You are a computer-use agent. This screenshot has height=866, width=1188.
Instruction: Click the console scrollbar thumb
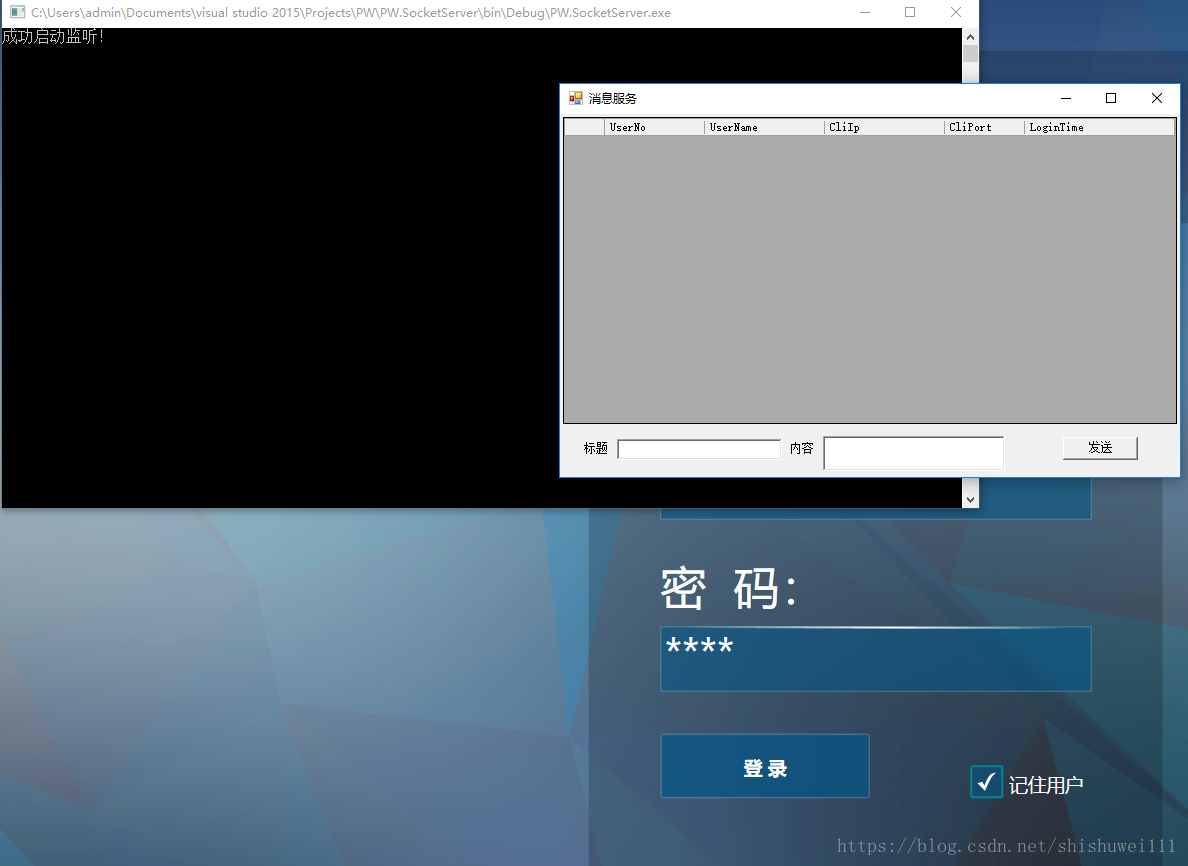pyautogui.click(x=970, y=54)
